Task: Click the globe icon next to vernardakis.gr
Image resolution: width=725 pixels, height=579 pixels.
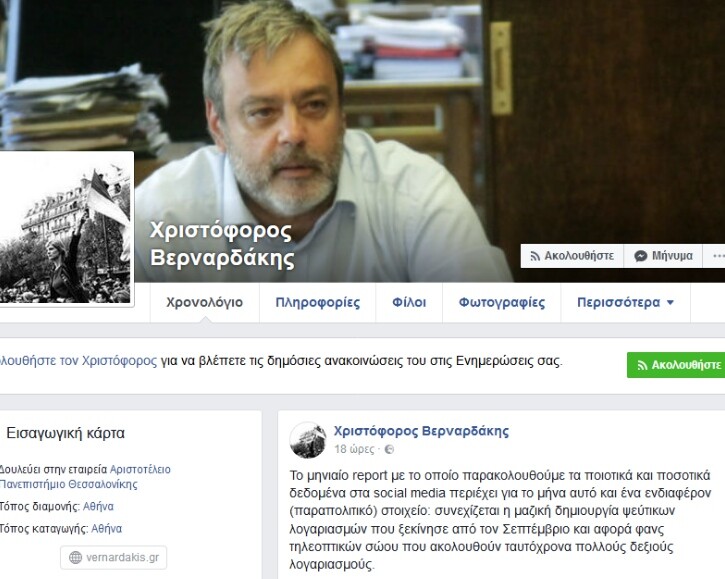Action: coord(75,558)
